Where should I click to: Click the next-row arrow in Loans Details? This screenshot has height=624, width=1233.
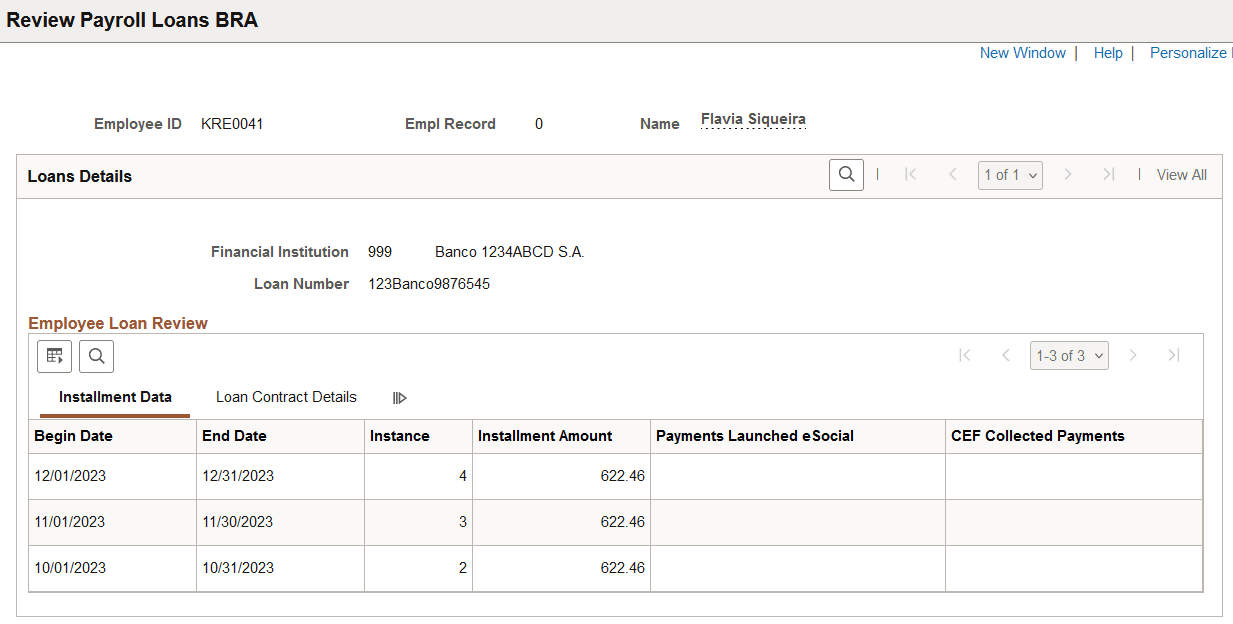click(x=1068, y=174)
